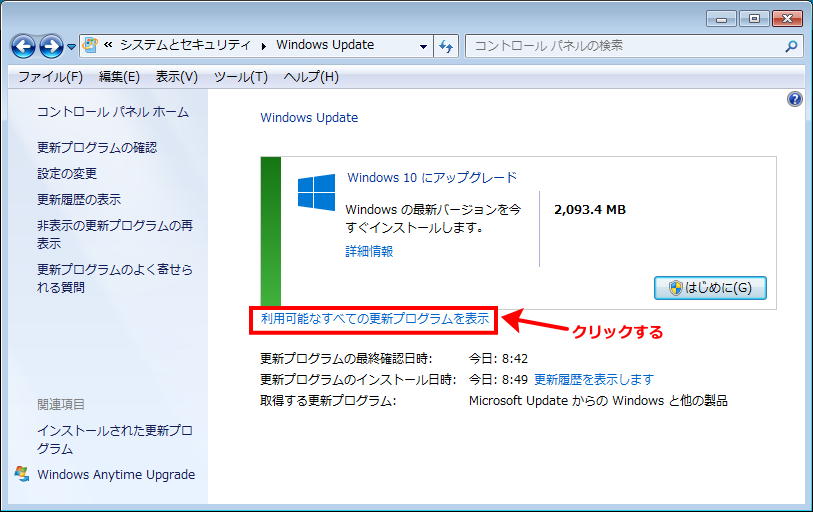Click the Back navigation arrow
The width and height of the screenshot is (813, 512).
click(x=23, y=47)
